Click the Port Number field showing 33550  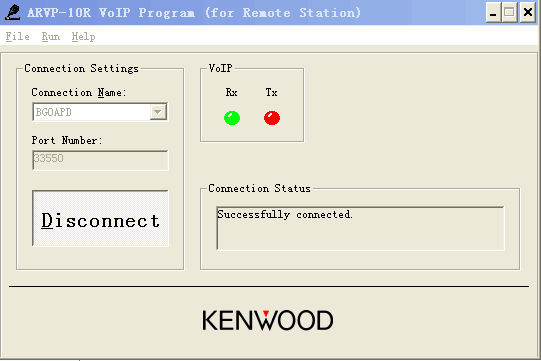pyautogui.click(x=100, y=160)
